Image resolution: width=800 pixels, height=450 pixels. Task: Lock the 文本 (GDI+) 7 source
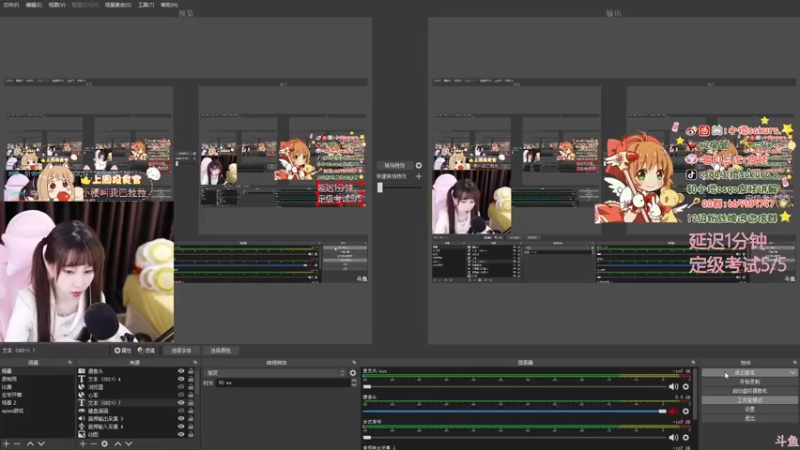tap(191, 403)
